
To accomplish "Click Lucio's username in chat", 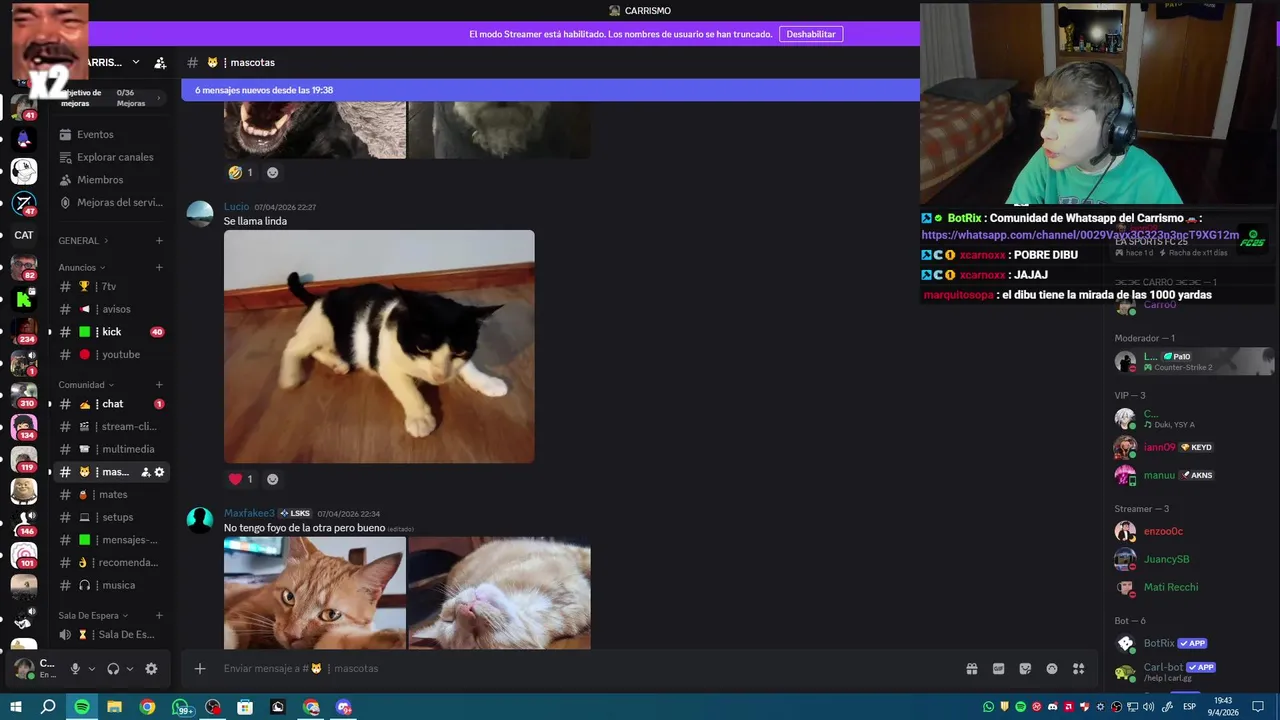I will [x=236, y=207].
